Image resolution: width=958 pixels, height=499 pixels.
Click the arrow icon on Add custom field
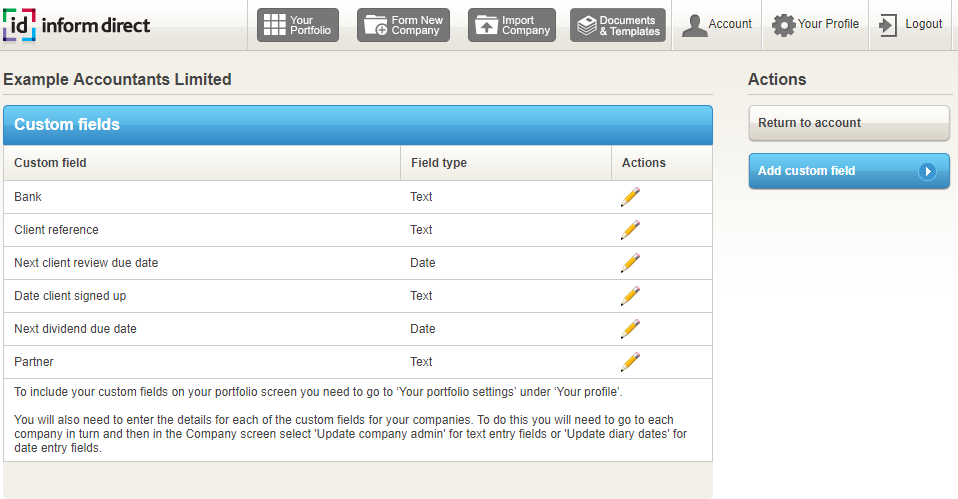click(927, 171)
